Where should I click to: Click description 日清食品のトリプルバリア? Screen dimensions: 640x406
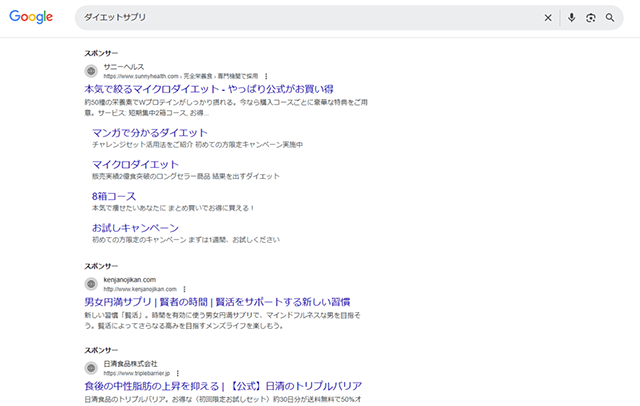point(223,399)
